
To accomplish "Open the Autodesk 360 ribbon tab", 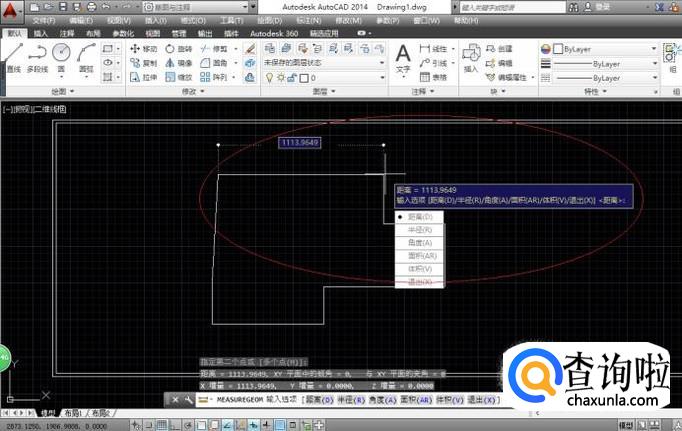I will click(273, 33).
